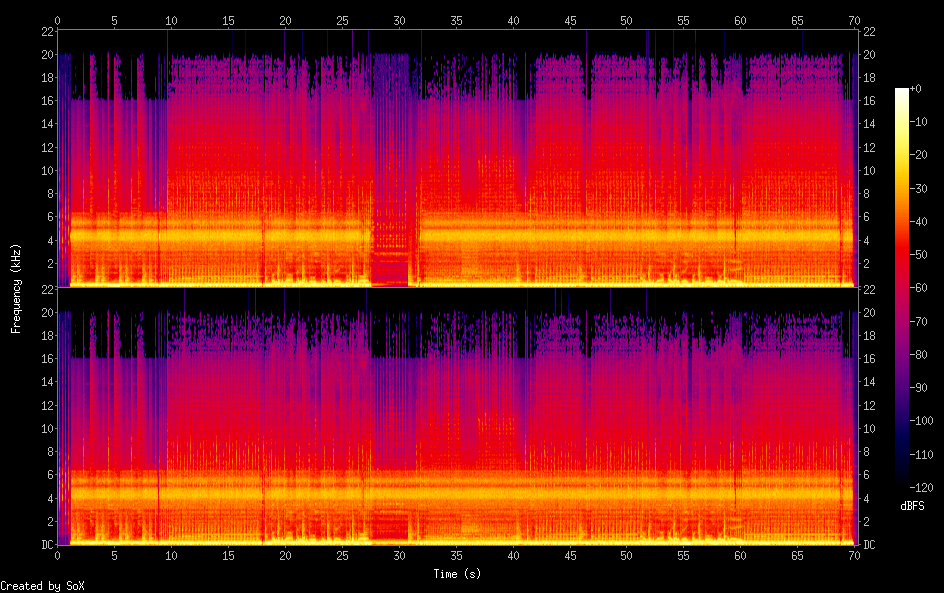Click the "-20" color scale label
Screen dimensions: 944x593
919,155
